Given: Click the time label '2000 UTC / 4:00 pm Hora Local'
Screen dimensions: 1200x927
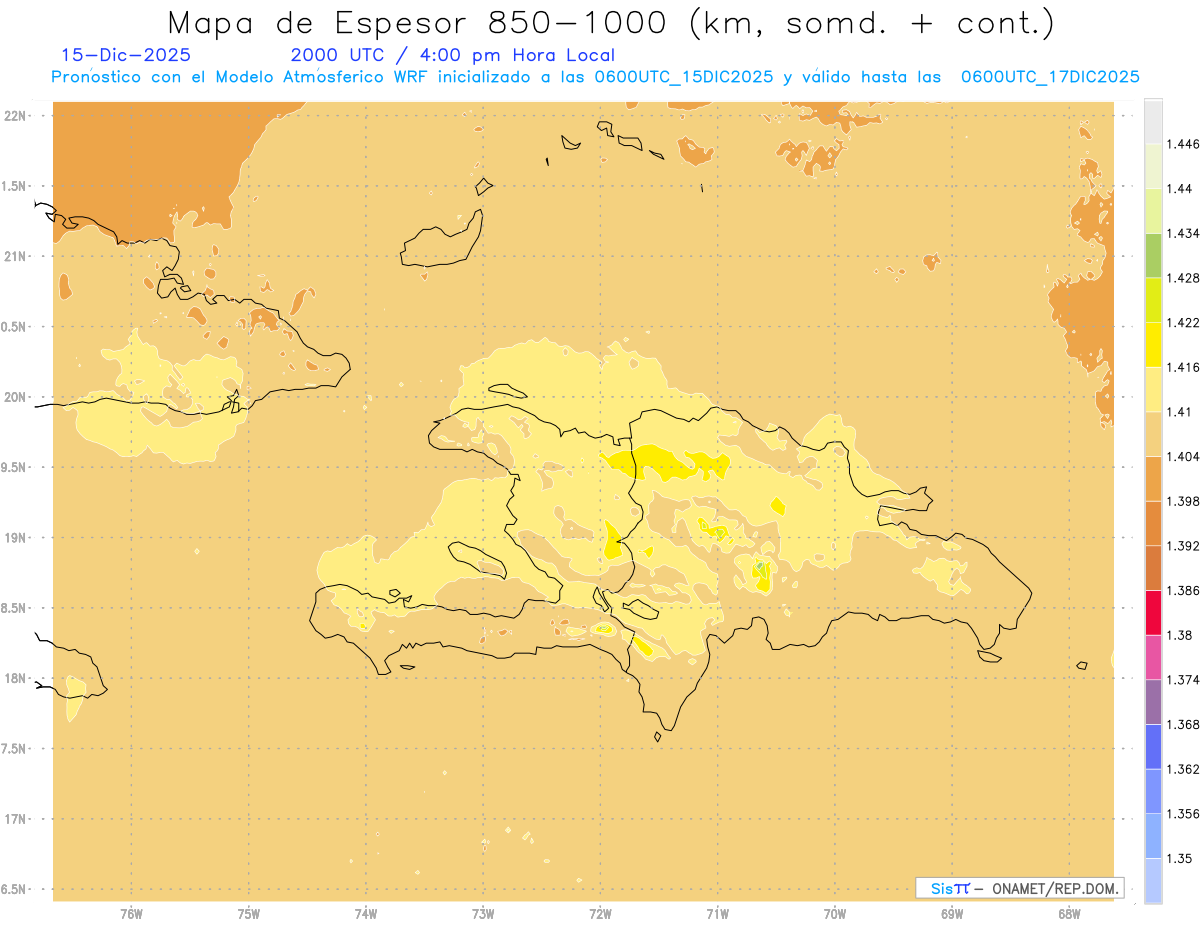Looking at the screenshot, I should coord(452,56).
